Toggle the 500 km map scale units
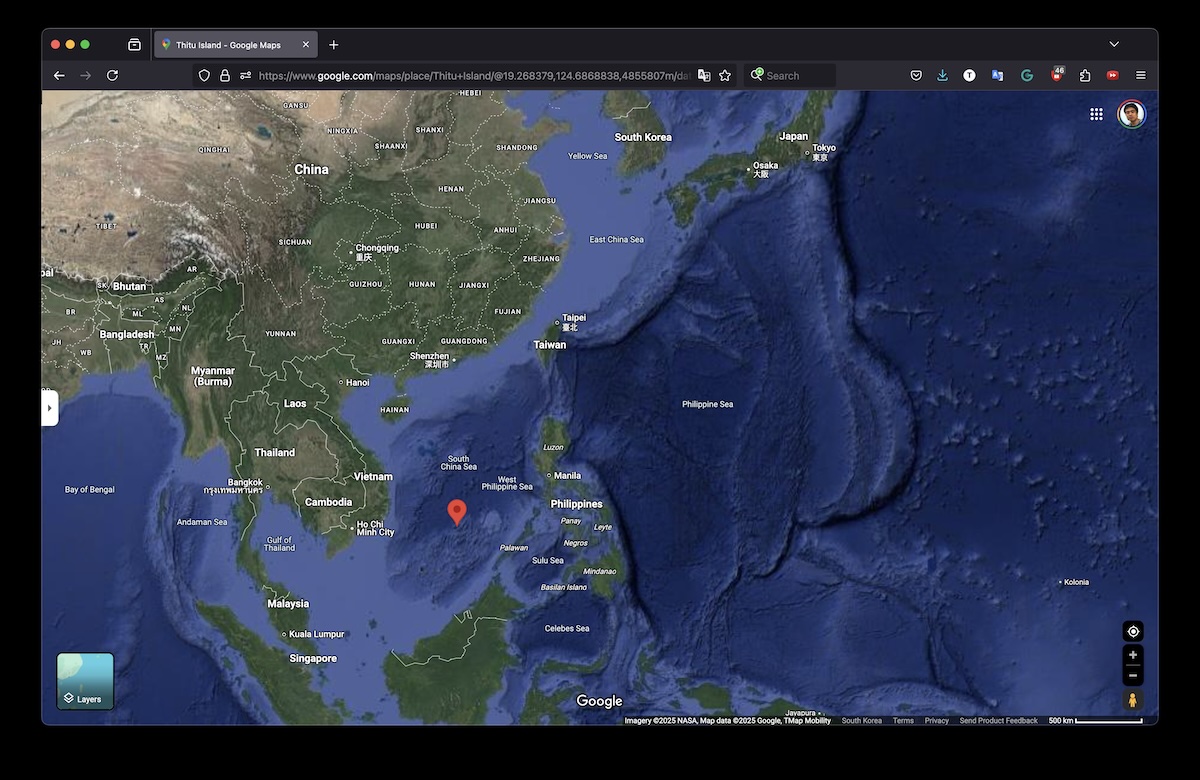 coord(1095,720)
